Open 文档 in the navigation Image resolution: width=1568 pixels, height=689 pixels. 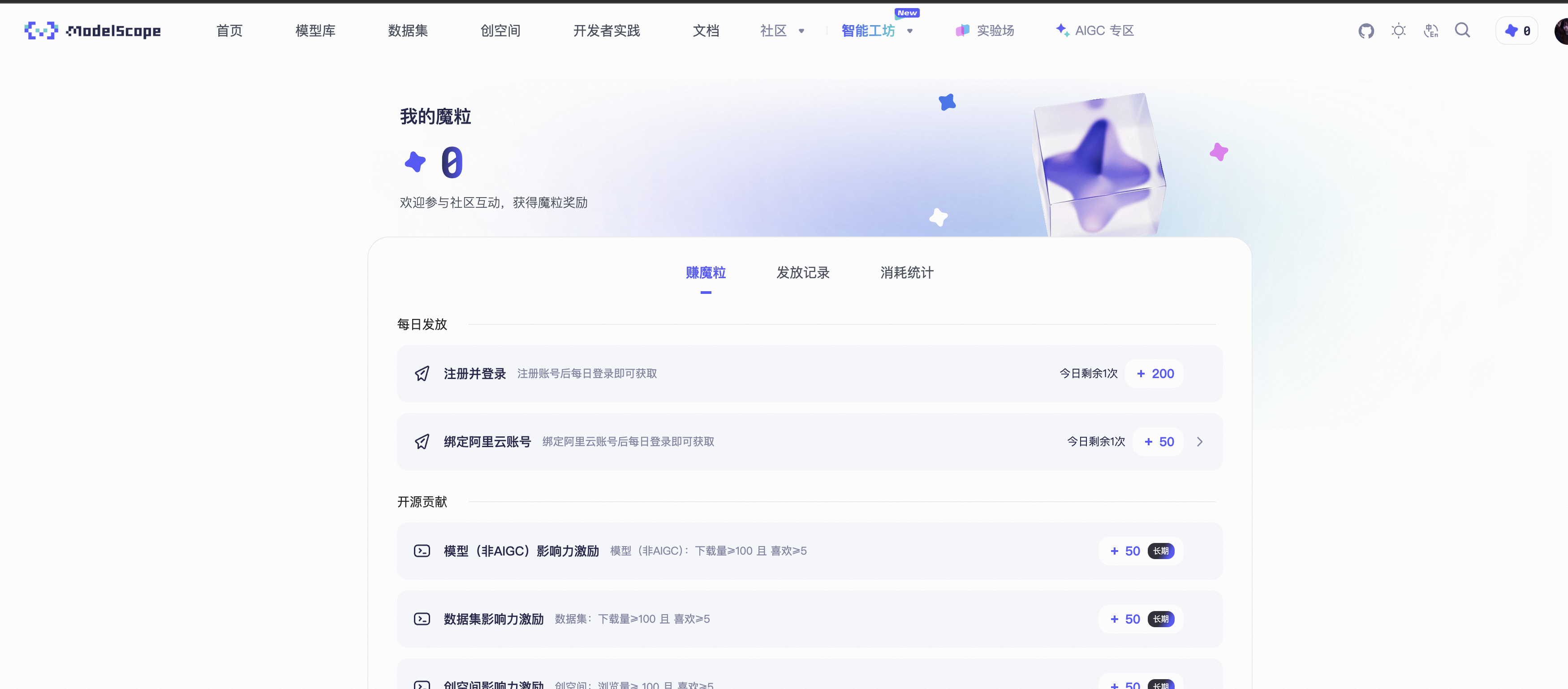coord(706,30)
